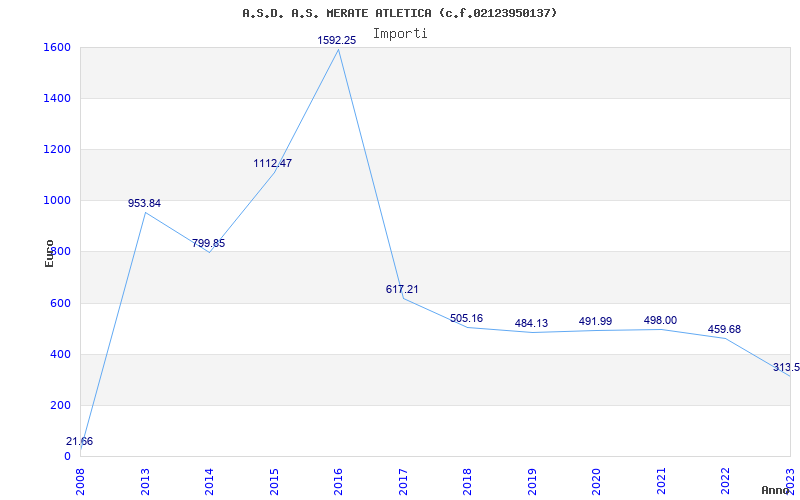The image size is (800, 500).
Task: Click the Importi subtitle
Action: pos(400,34)
